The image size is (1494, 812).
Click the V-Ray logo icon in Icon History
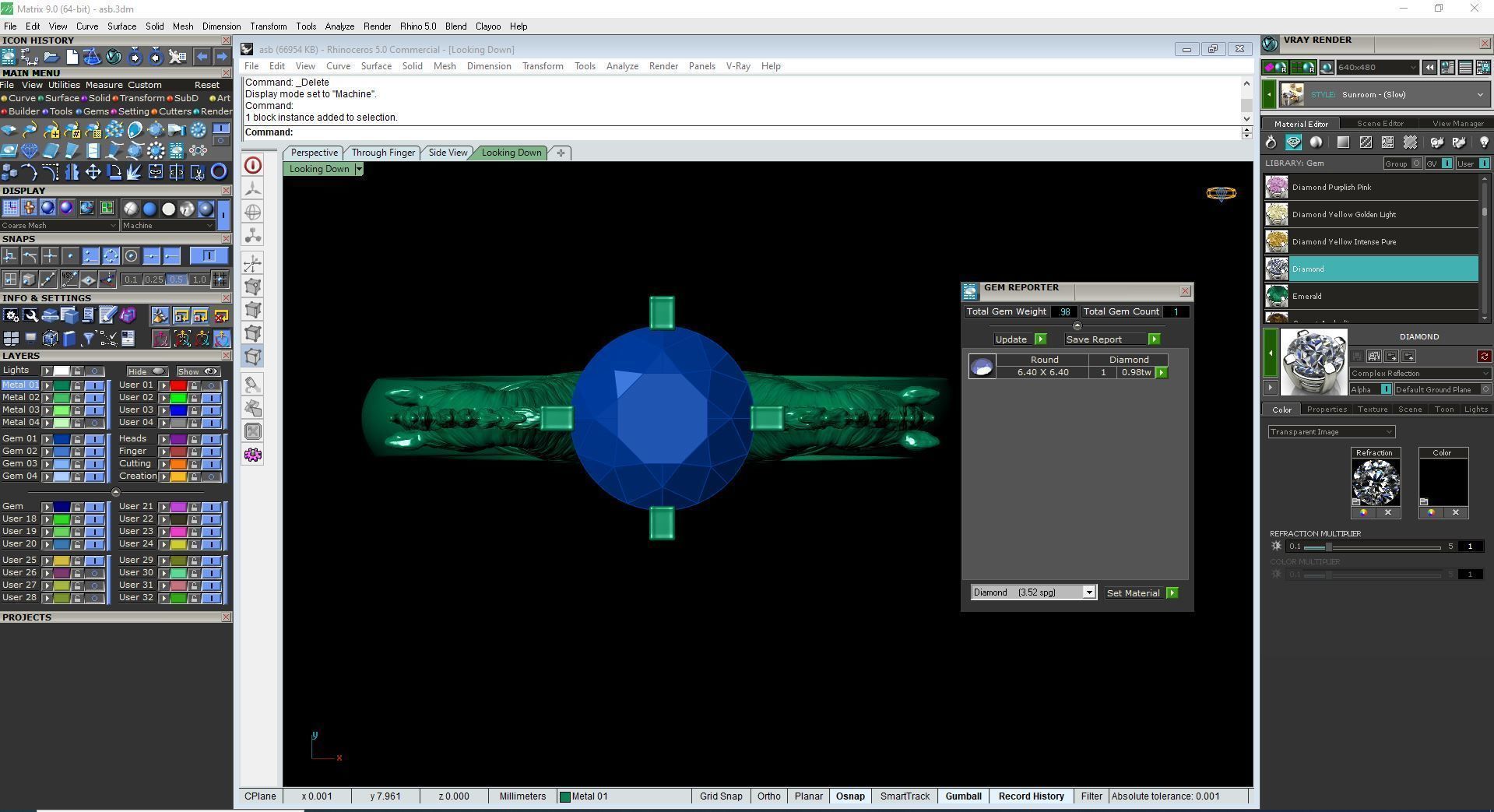pos(114,57)
